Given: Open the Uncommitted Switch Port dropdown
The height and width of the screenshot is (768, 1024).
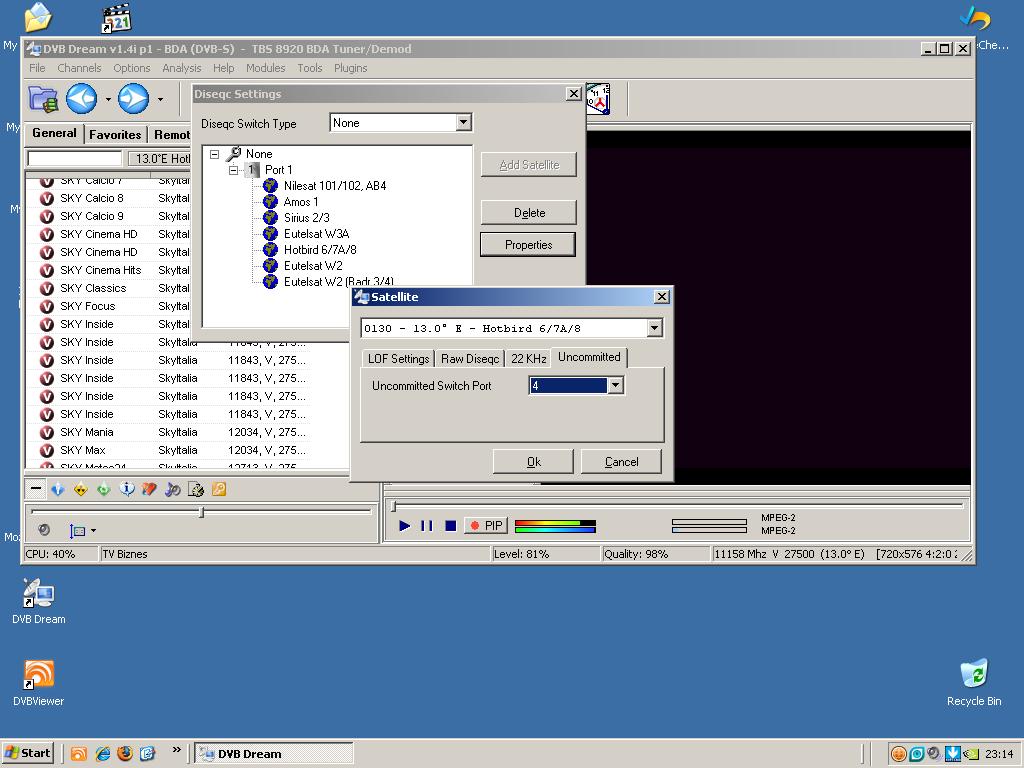Looking at the screenshot, I should pyautogui.click(x=615, y=385).
